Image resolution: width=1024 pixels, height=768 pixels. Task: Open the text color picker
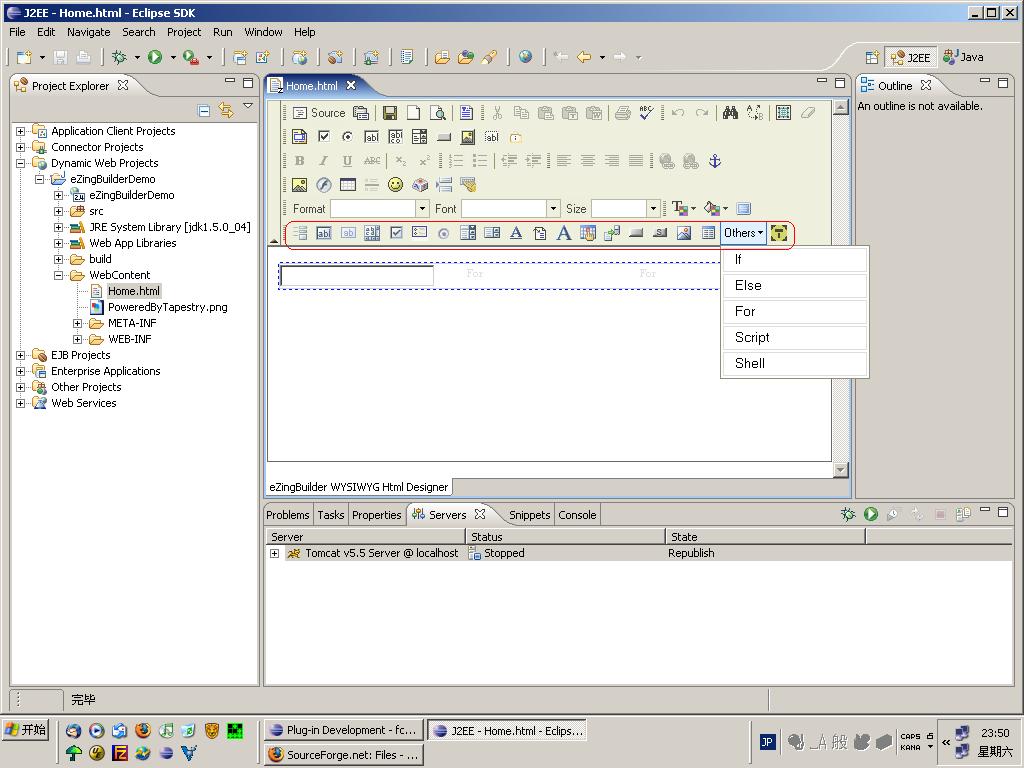(681, 209)
